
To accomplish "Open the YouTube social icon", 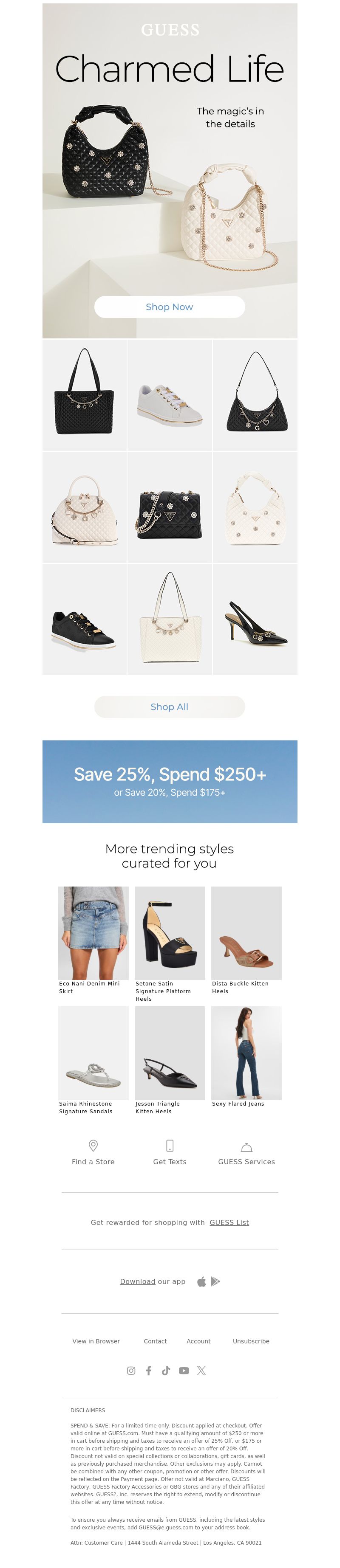I will pos(184,1370).
